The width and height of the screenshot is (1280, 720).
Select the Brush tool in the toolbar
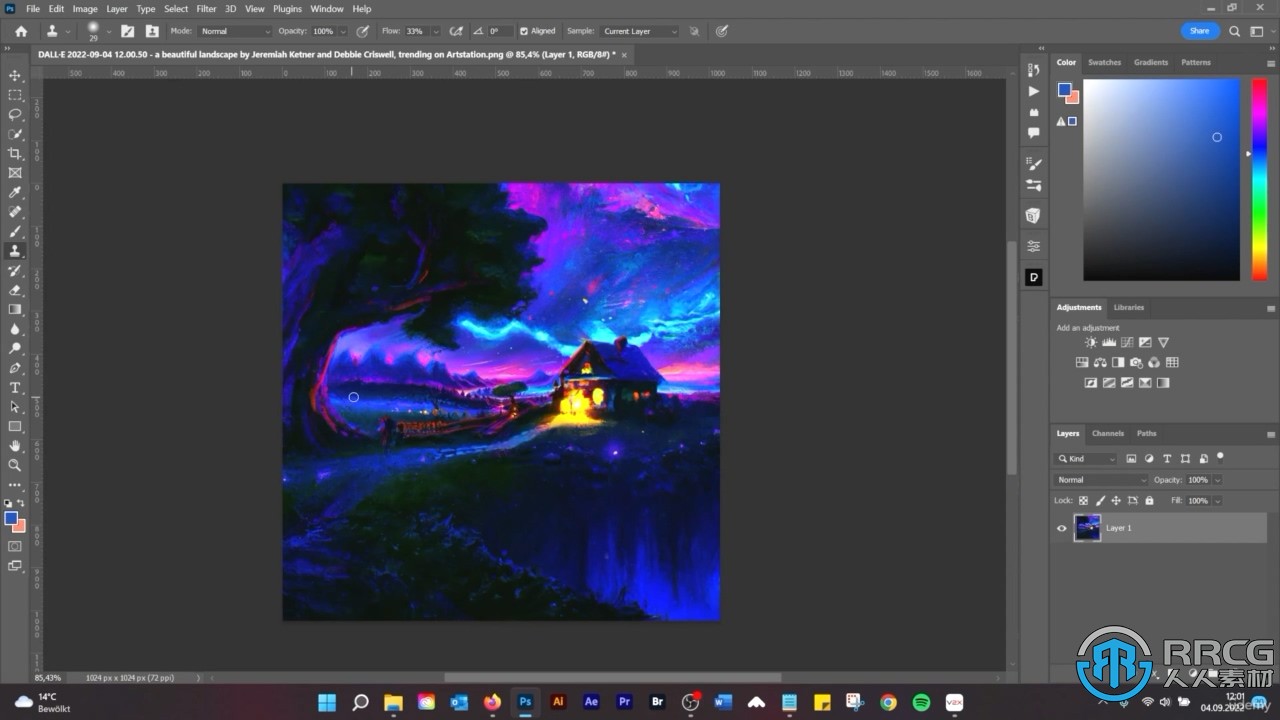tap(15, 231)
